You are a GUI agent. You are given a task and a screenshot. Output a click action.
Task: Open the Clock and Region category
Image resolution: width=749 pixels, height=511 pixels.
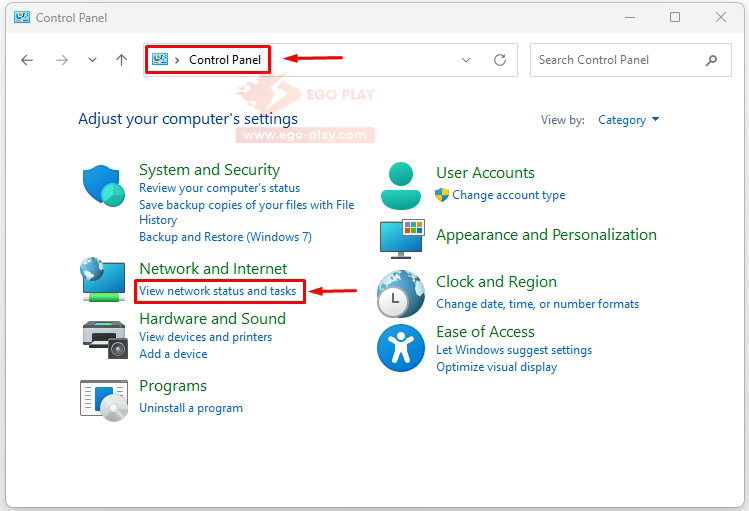(496, 282)
